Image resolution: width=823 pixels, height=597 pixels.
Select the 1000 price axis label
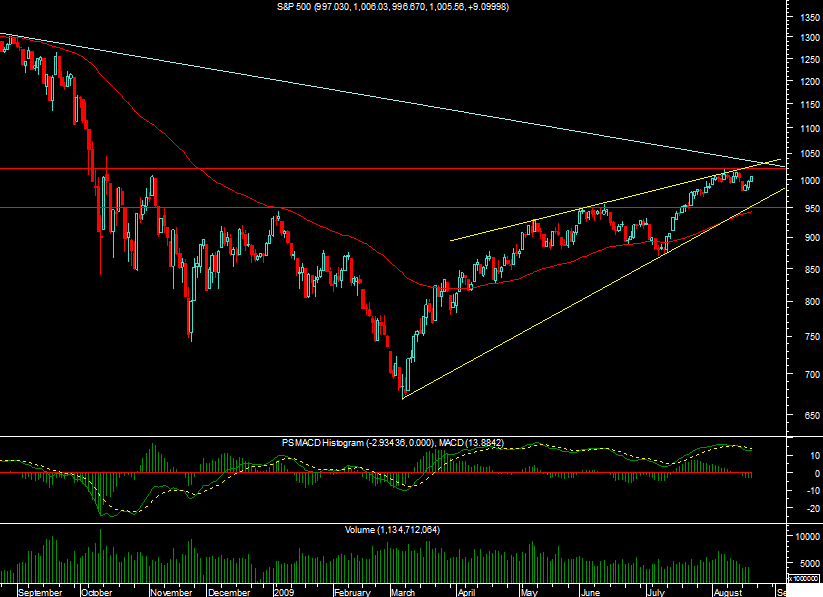[x=809, y=181]
